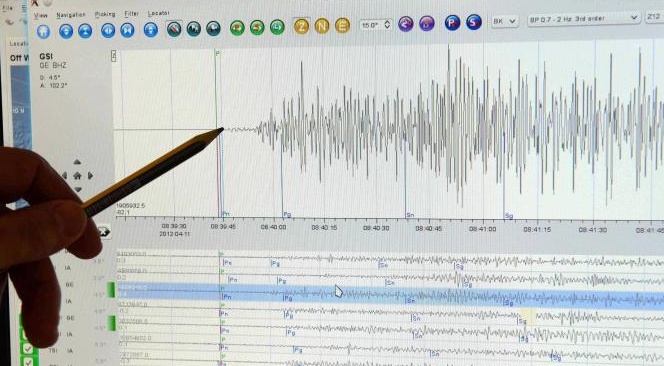This screenshot has height=366, width=664.
Task: Activate S phase picking button
Action: [474, 22]
